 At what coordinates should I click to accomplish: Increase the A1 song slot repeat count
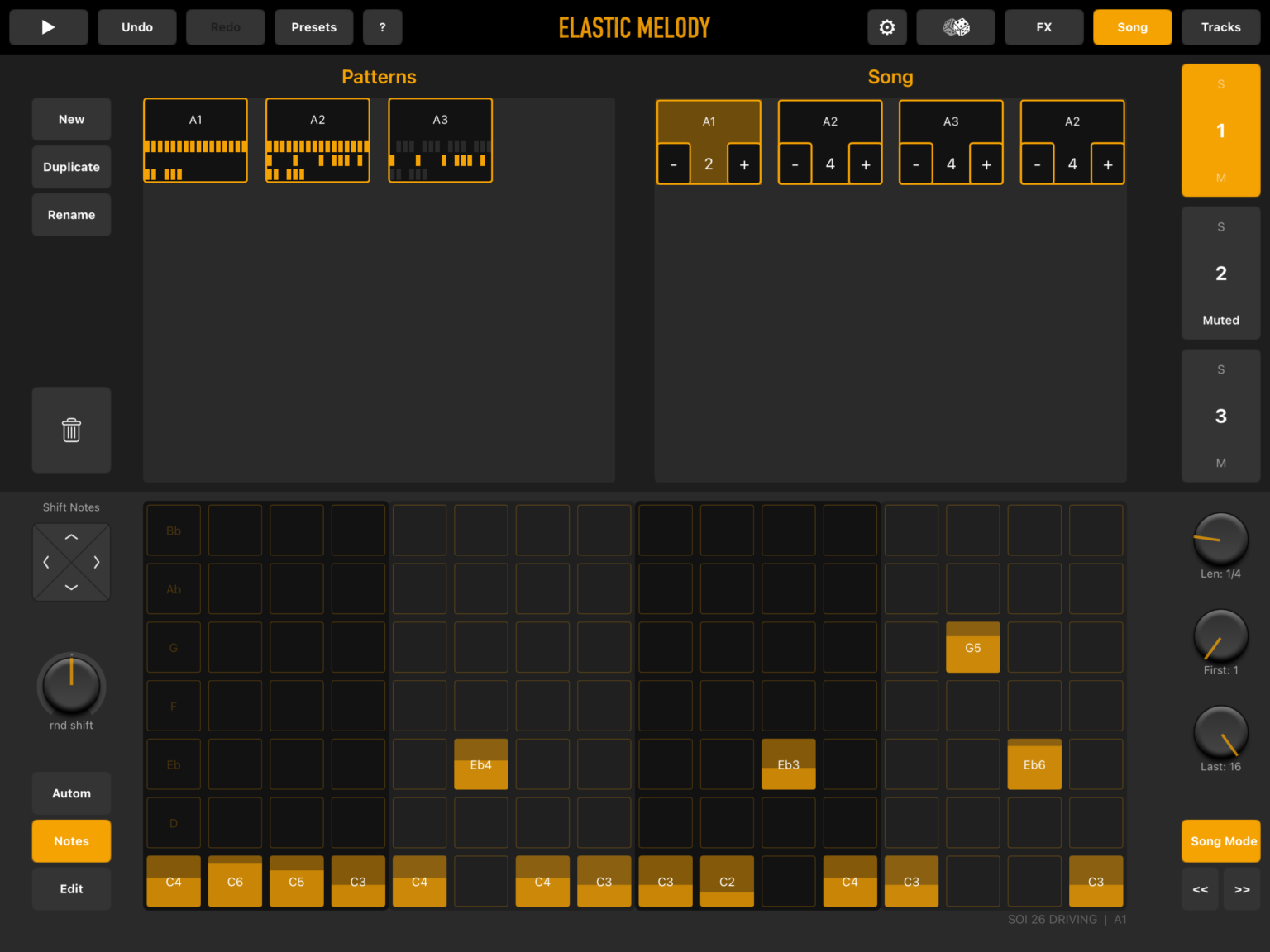[x=744, y=164]
